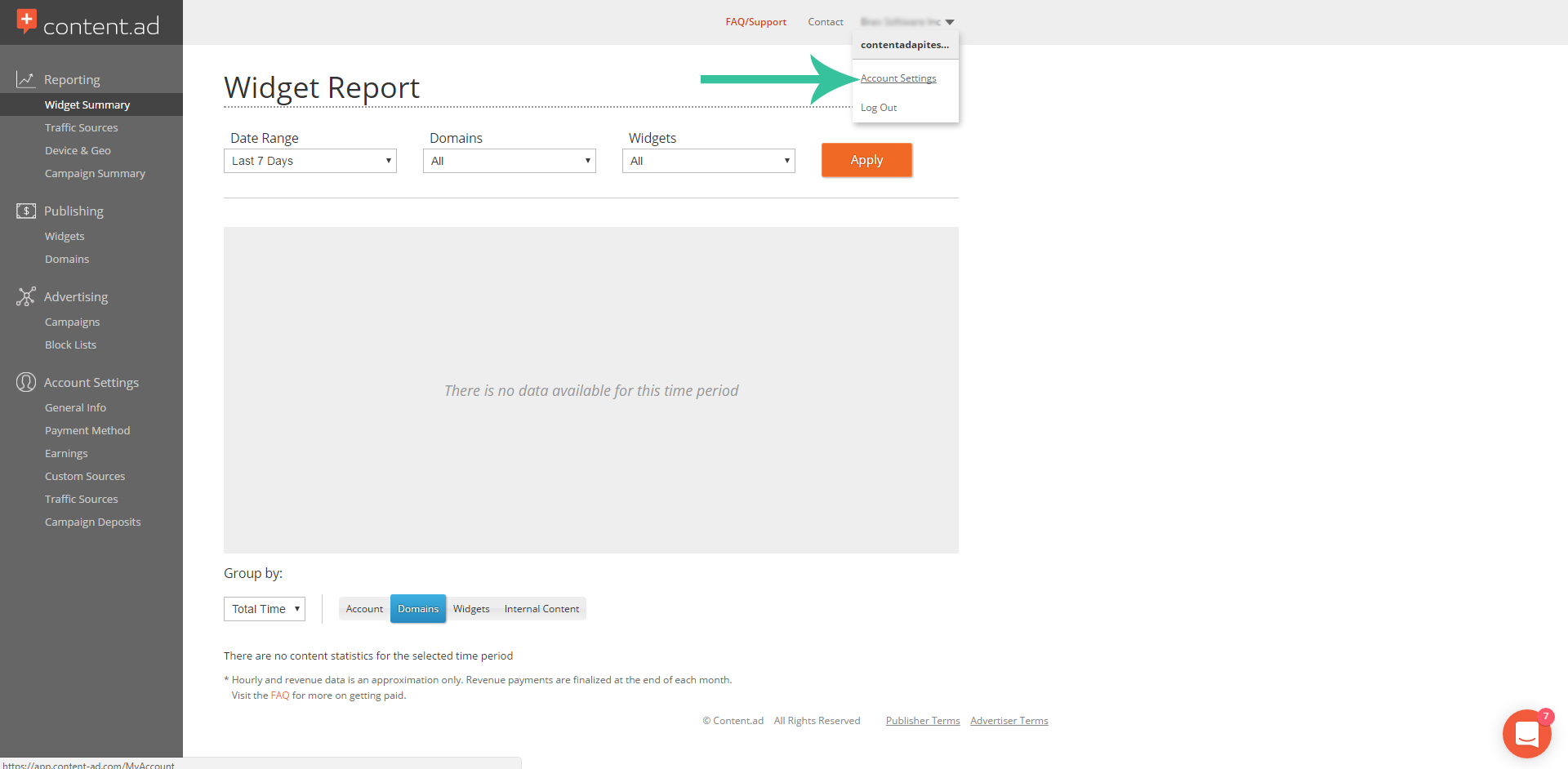The width and height of the screenshot is (1568, 769).
Task: Open Custom Sources page
Action: tap(85, 476)
